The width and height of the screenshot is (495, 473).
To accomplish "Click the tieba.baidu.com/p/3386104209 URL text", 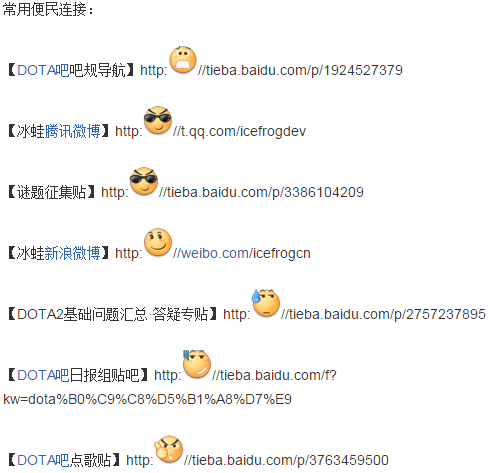I will tap(261, 193).
